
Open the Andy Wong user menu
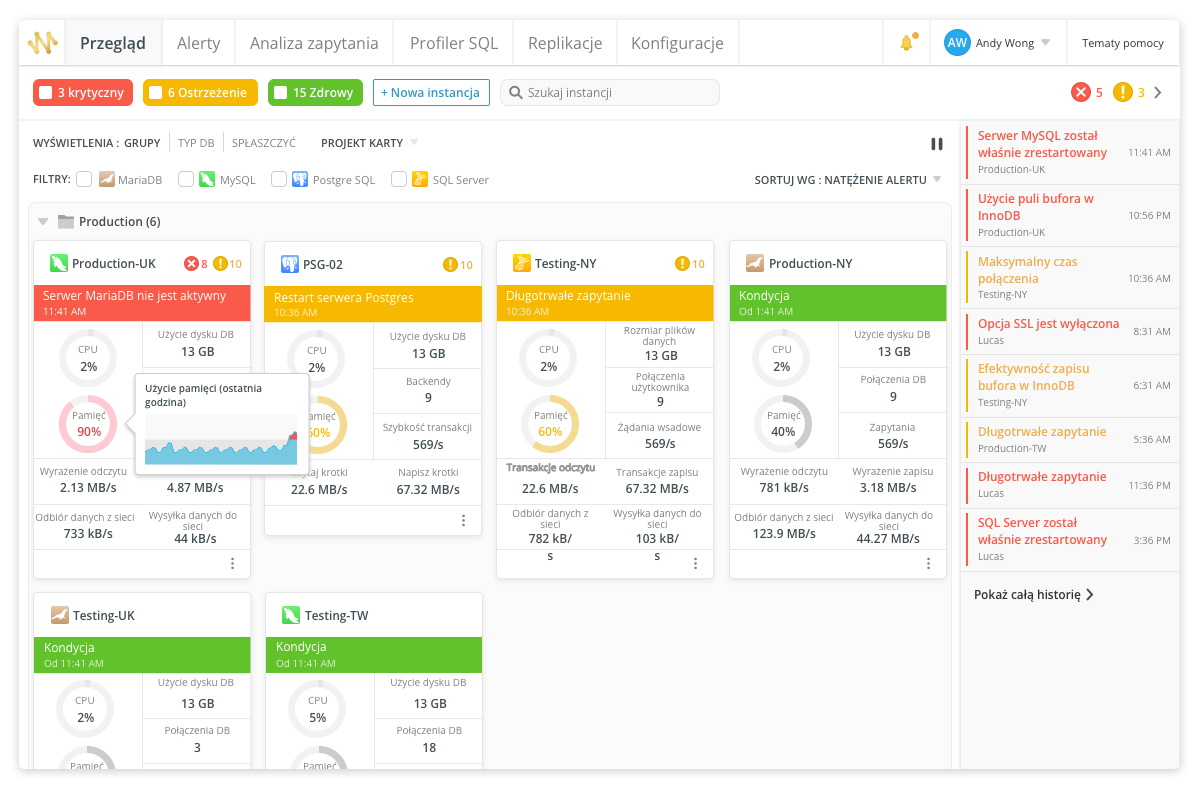(x=997, y=43)
